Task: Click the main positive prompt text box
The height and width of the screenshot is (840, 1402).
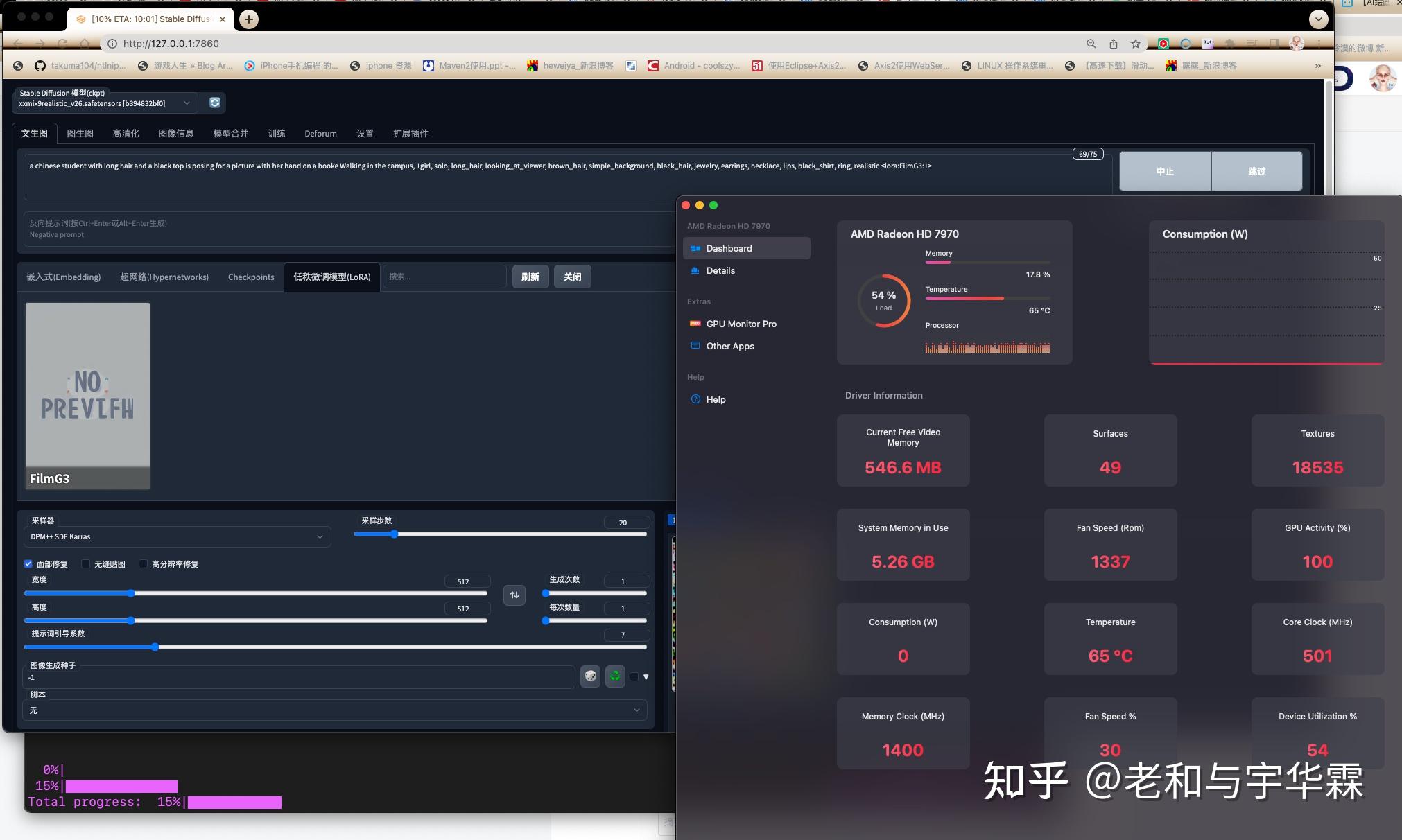Action: [567, 177]
